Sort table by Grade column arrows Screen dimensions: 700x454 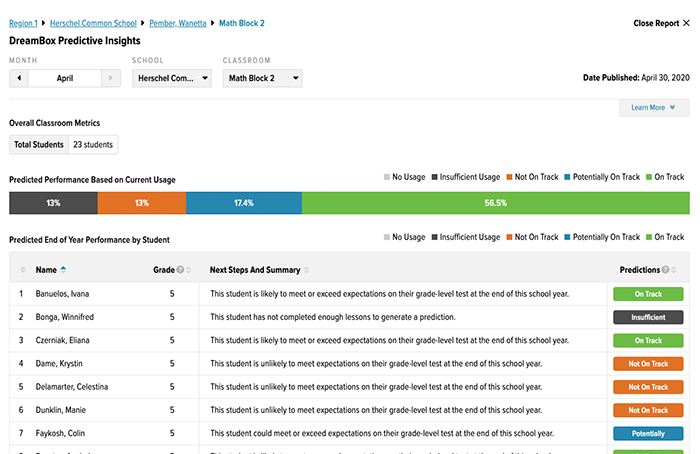(189, 270)
